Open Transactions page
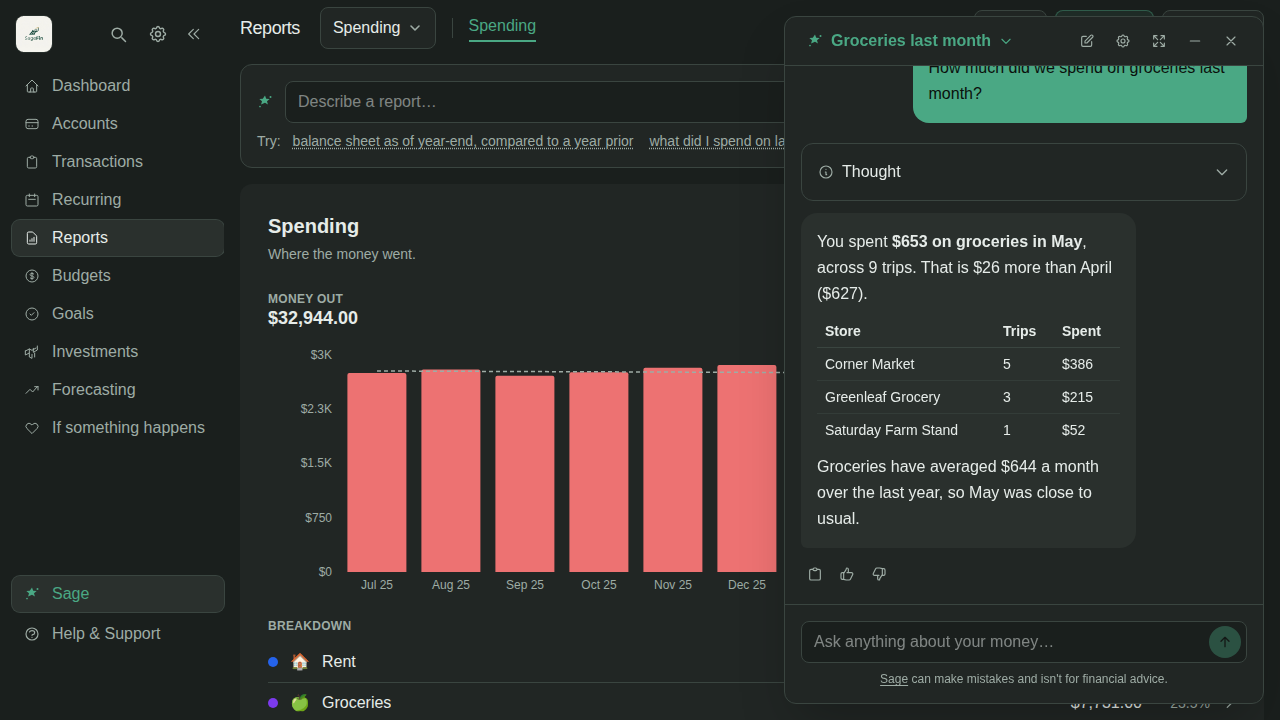 [118, 162]
